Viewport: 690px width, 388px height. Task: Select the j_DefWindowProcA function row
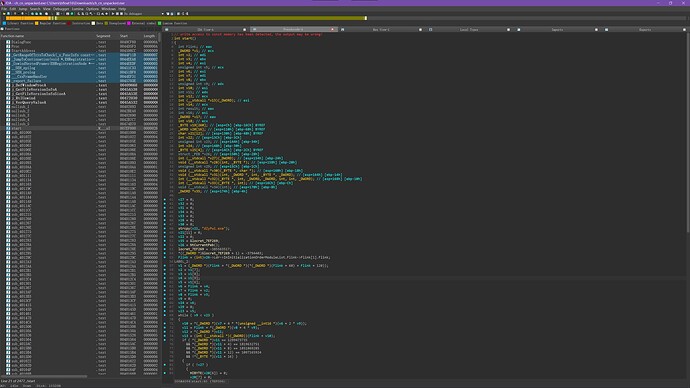[x=79, y=85]
